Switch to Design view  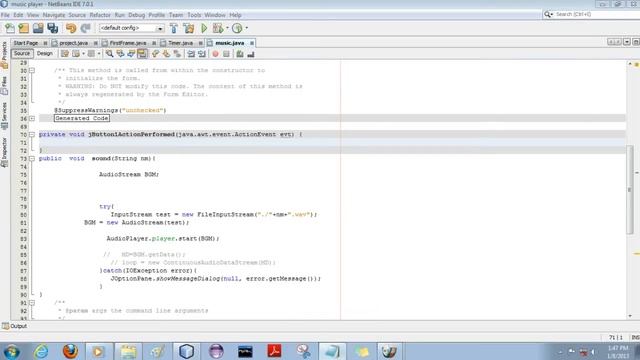coord(45,53)
